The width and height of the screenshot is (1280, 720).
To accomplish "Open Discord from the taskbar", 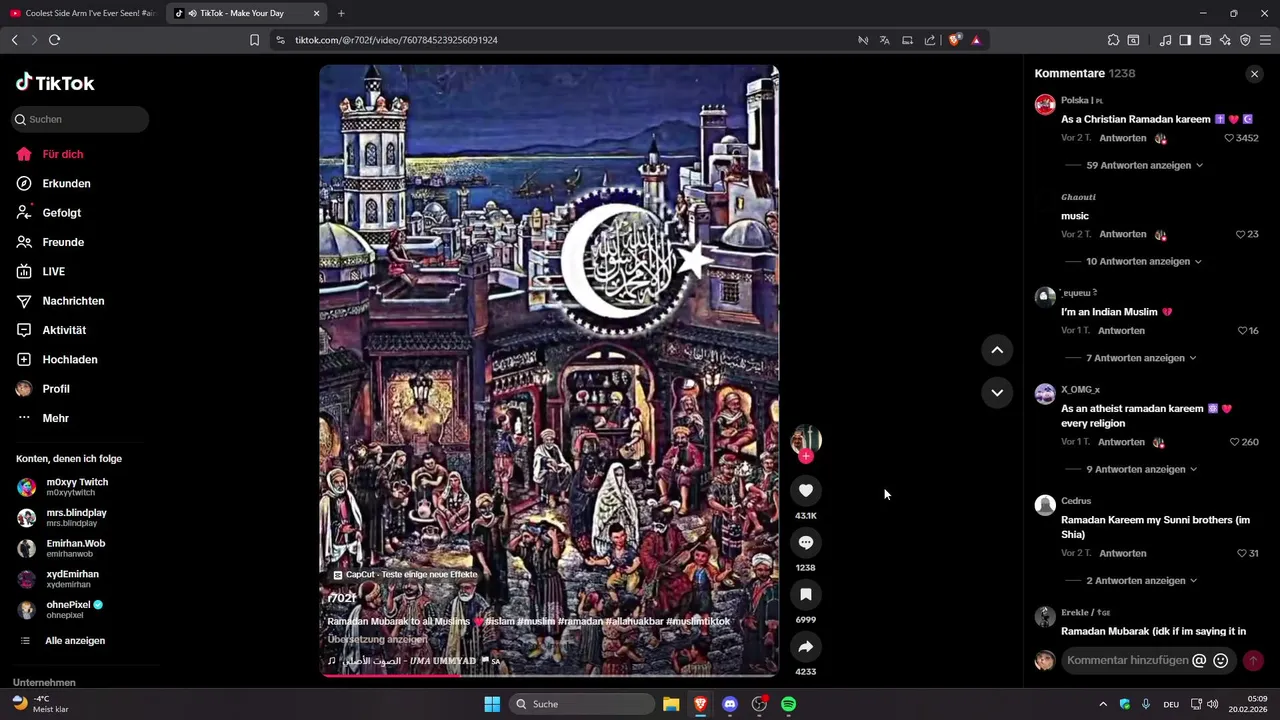I will click(730, 704).
